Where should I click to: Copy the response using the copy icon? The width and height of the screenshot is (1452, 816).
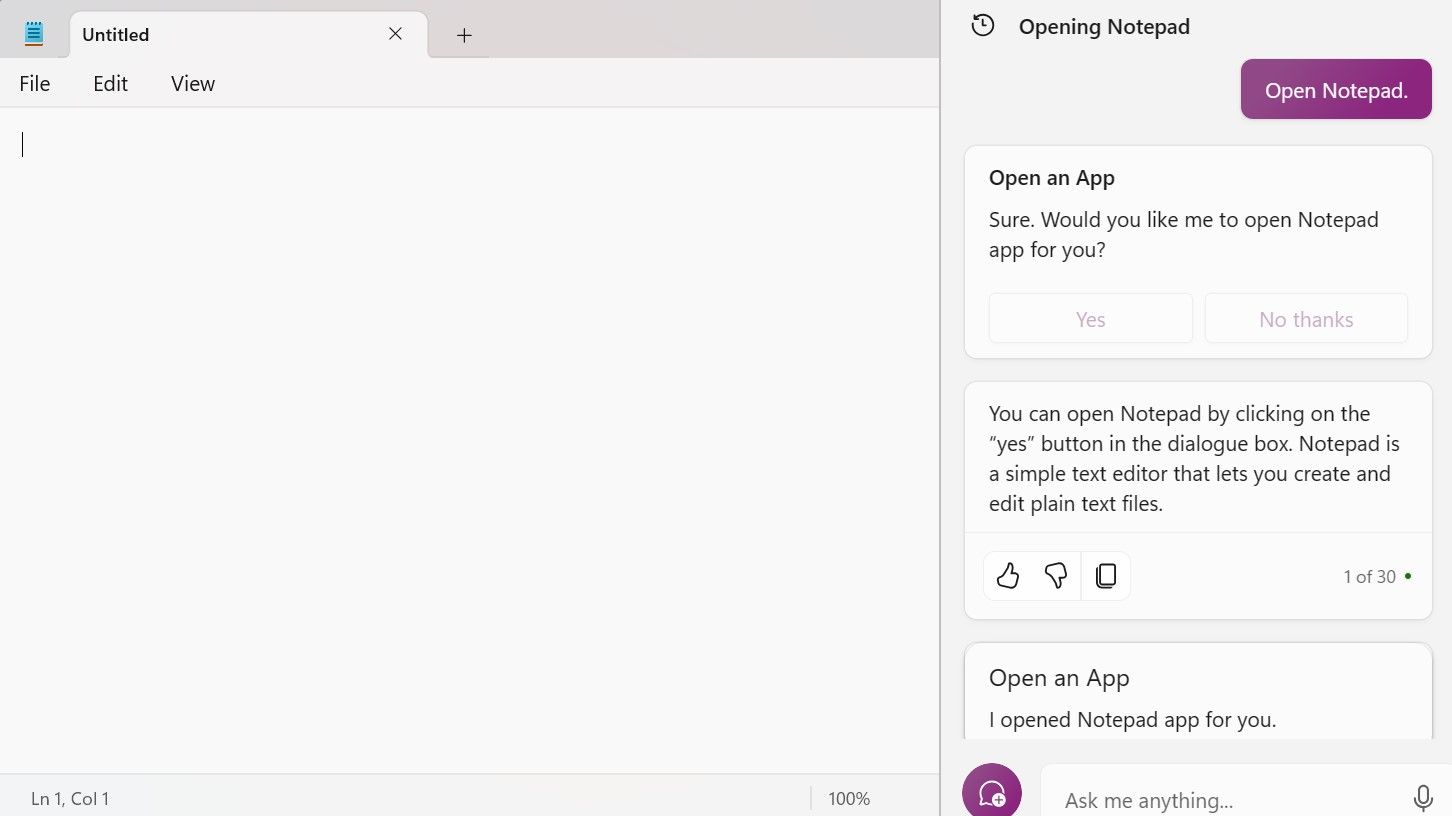click(1106, 576)
